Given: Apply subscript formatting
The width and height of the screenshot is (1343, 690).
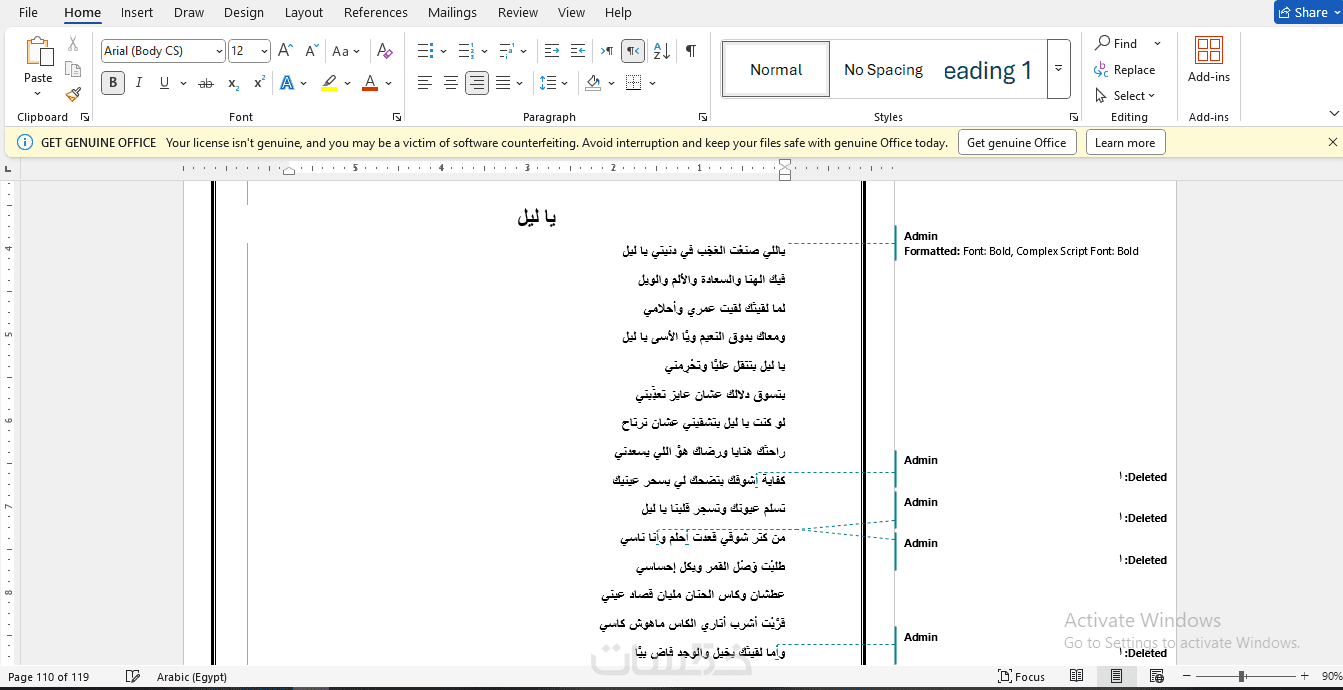Looking at the screenshot, I should (233, 83).
